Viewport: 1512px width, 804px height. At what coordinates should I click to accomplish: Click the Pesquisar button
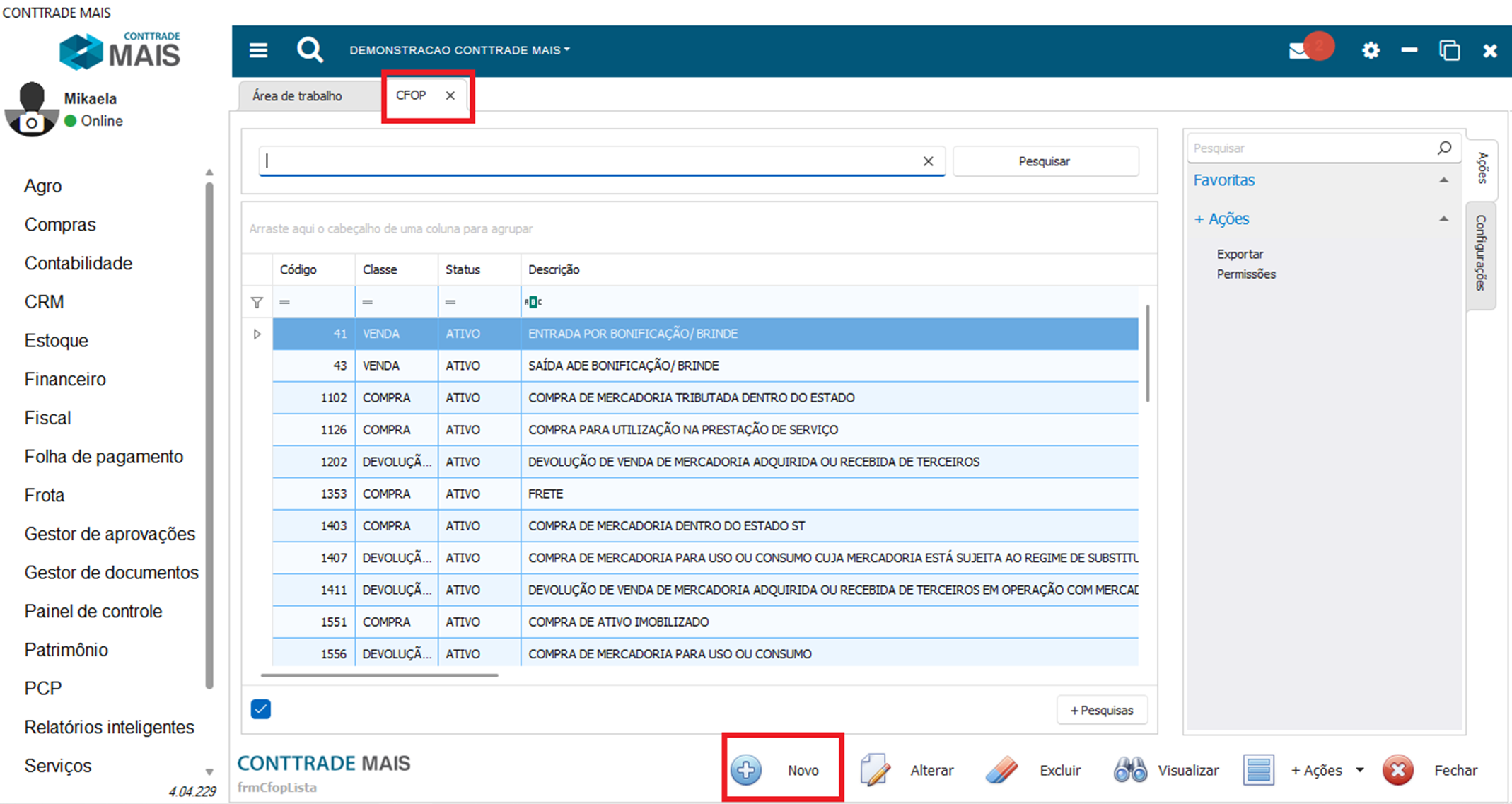tap(1045, 161)
